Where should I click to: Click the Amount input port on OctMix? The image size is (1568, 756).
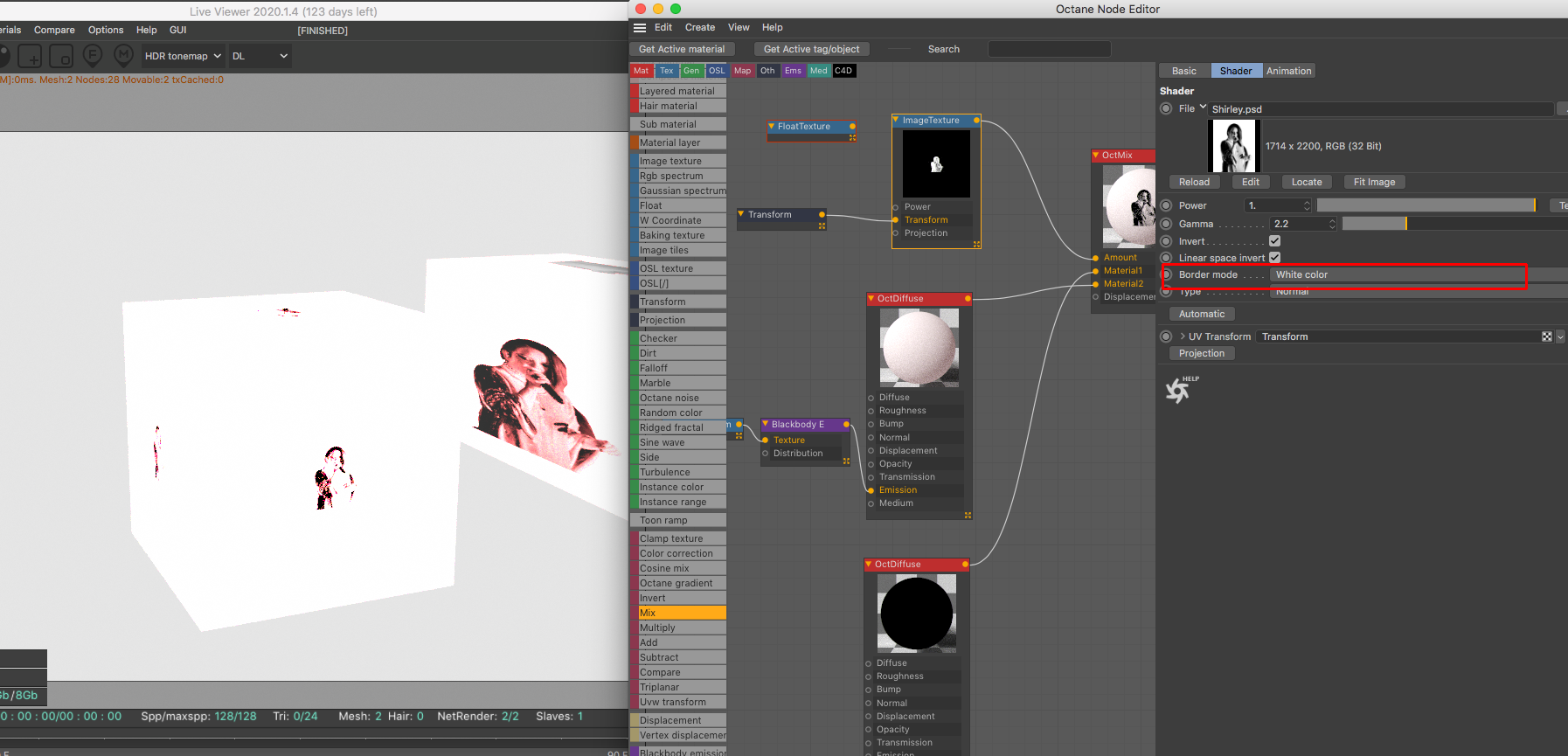click(x=1095, y=258)
